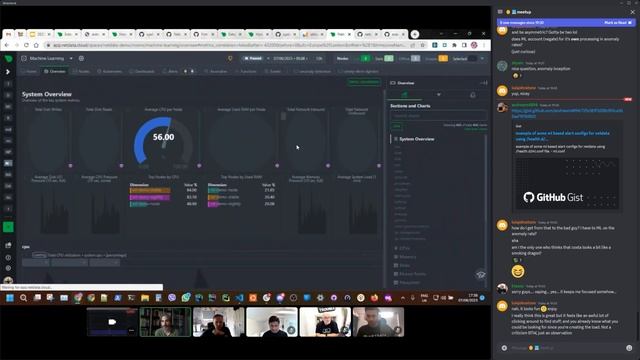The height and width of the screenshot is (360, 640).
Task: Select the screen share thumbnail in call strip
Action: (x=112, y=322)
